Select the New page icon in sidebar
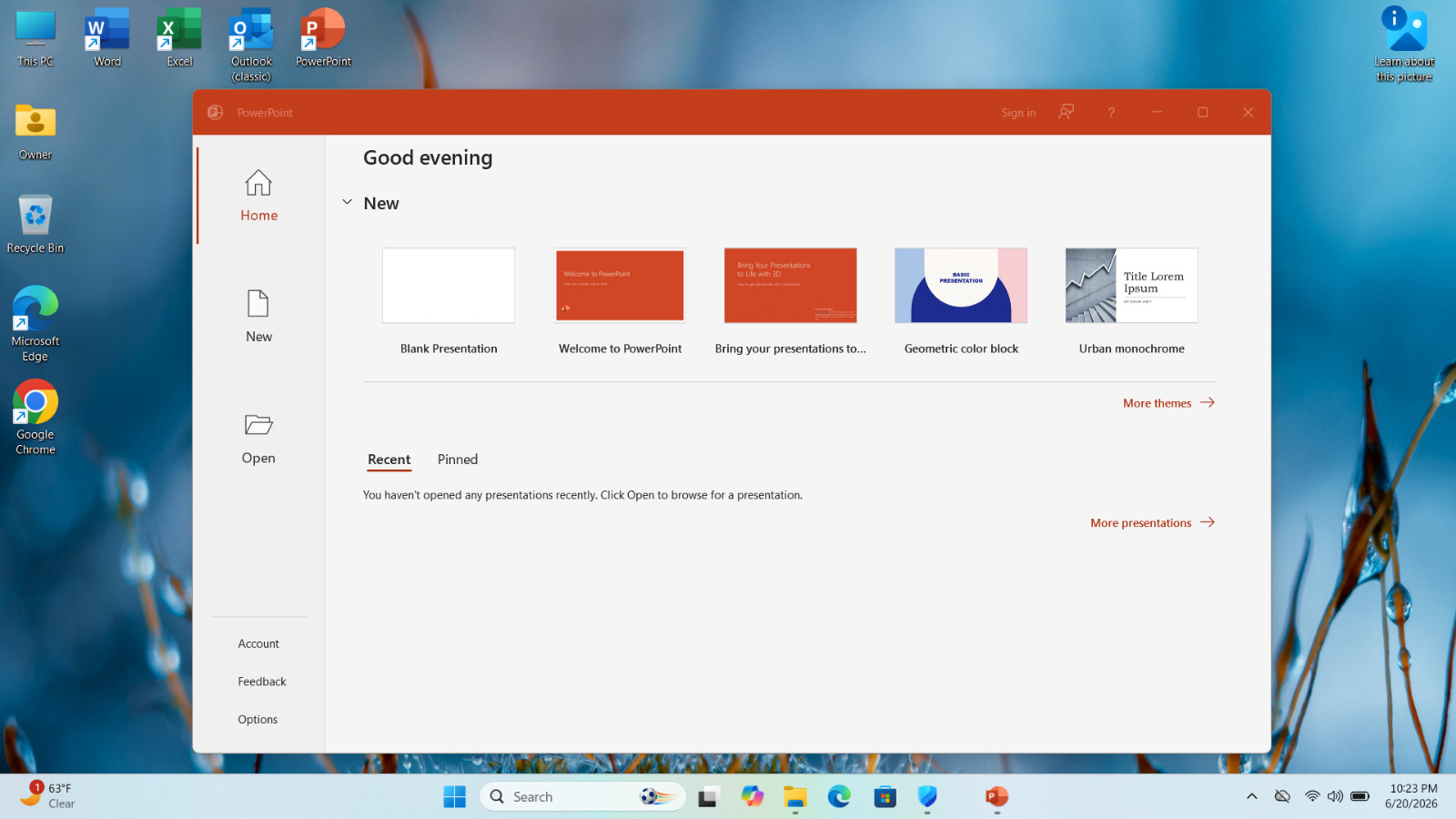Viewport: 1456px width, 819px height. [x=258, y=303]
